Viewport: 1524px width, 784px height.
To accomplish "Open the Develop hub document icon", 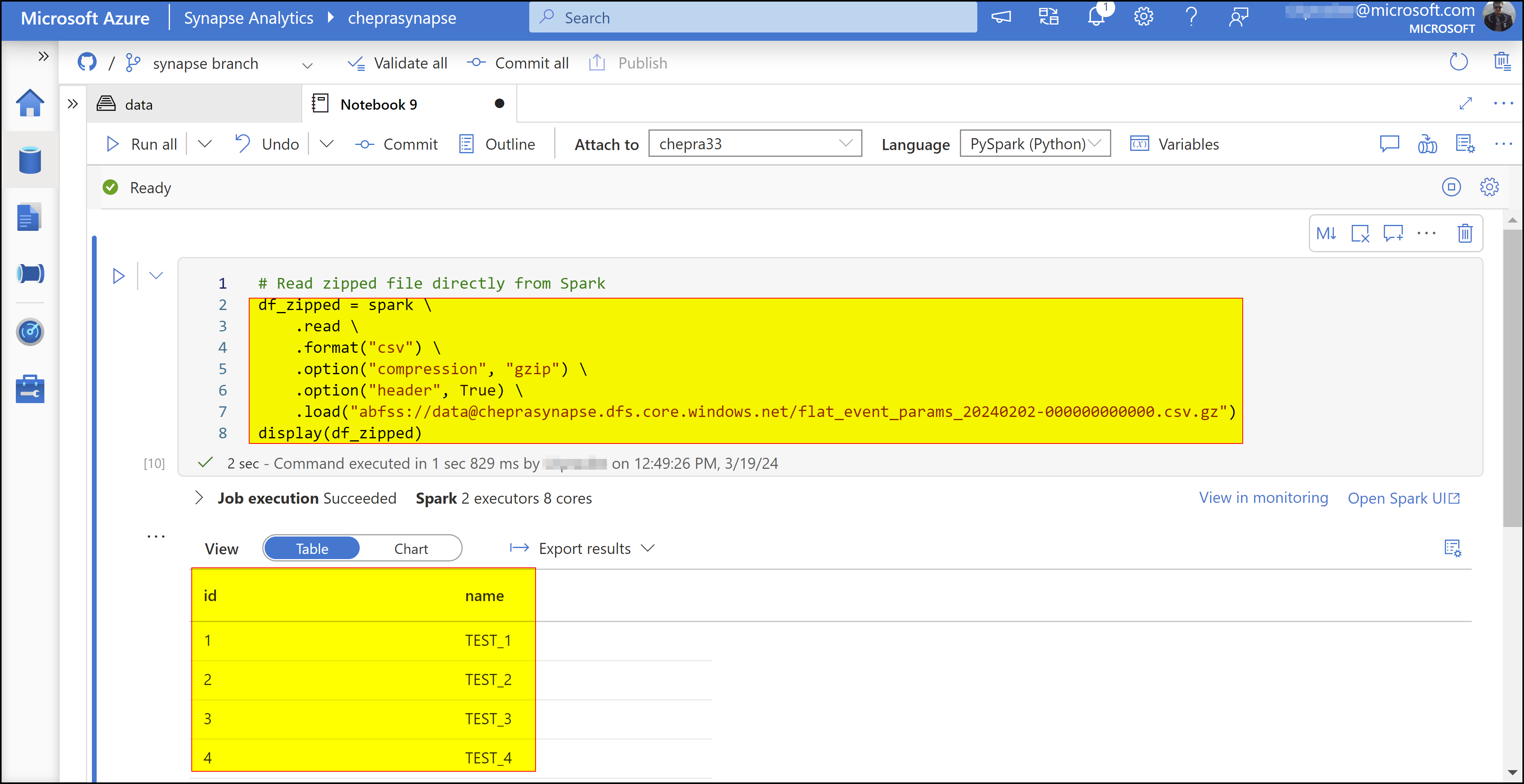I will 29,217.
